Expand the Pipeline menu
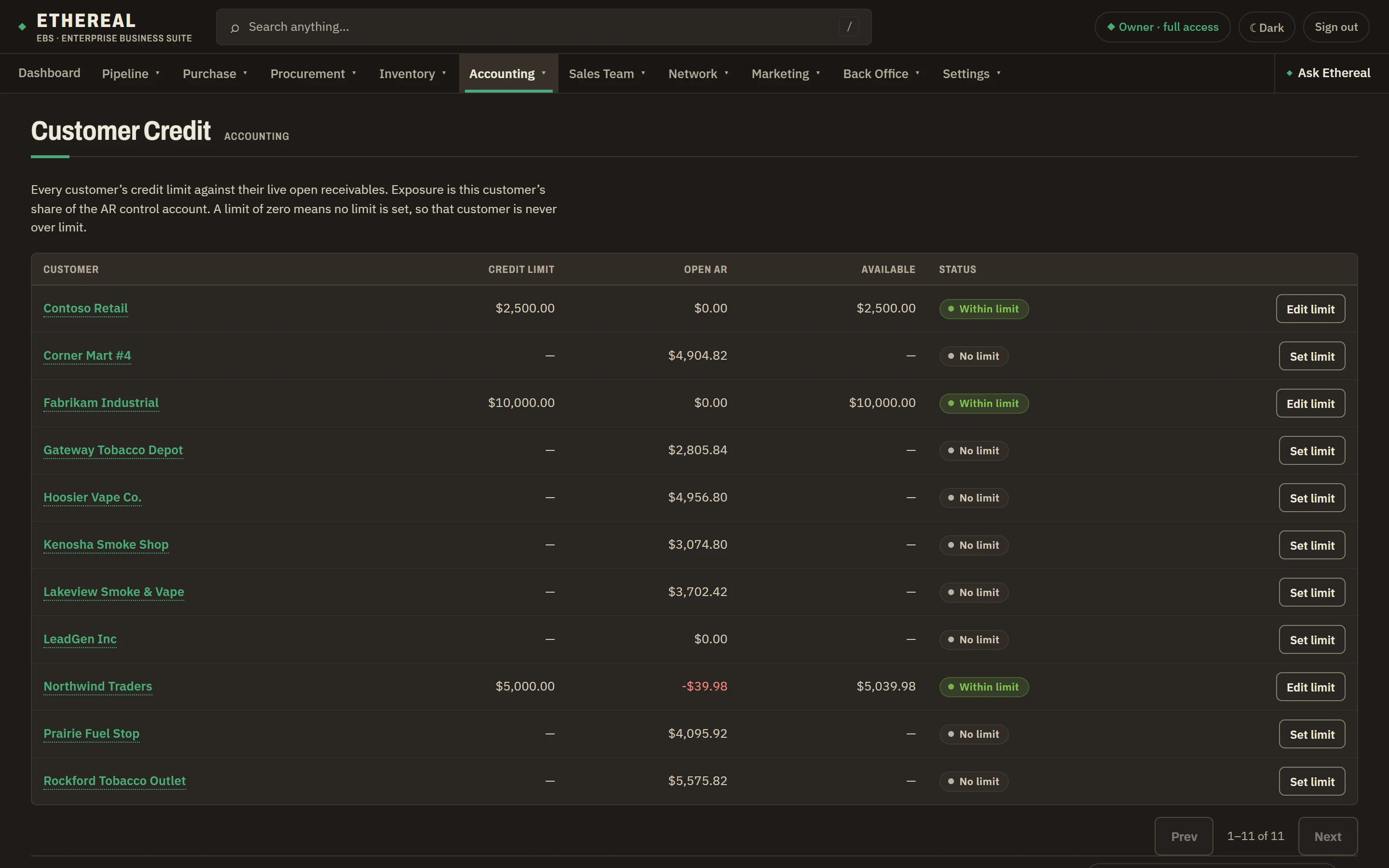This screenshot has width=1389, height=868. (131, 73)
